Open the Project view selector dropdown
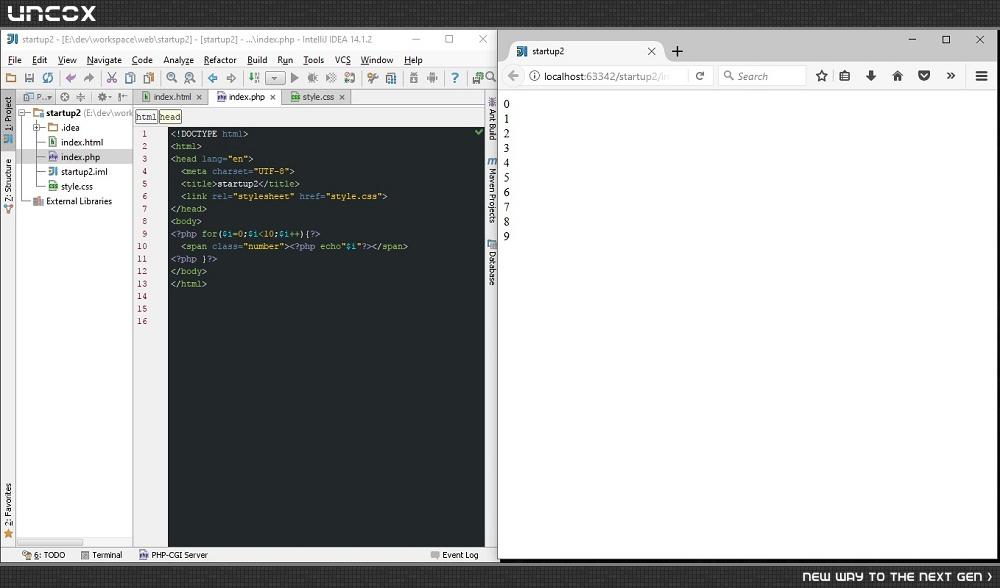The height and width of the screenshot is (588, 1000). (x=38, y=97)
